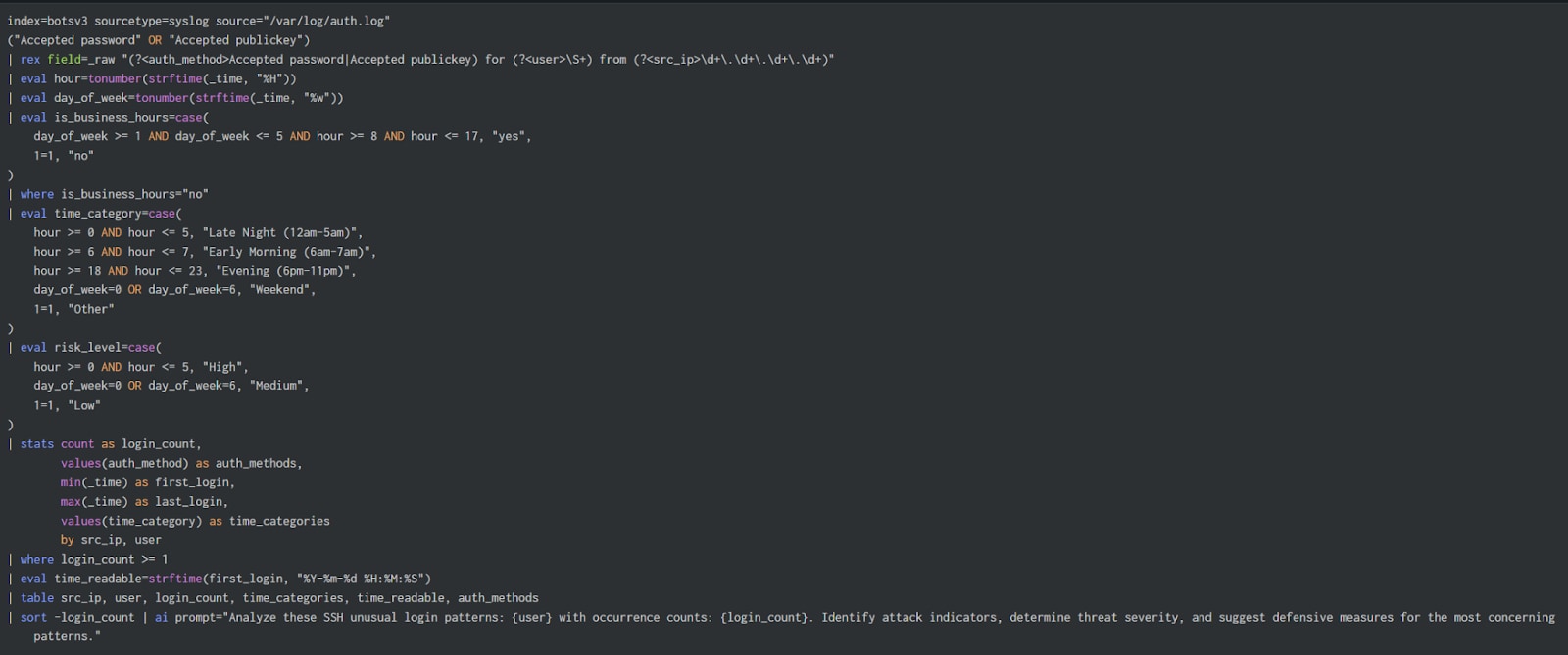
Task: Click the is_business_hours=case( expression
Action: click(131, 117)
